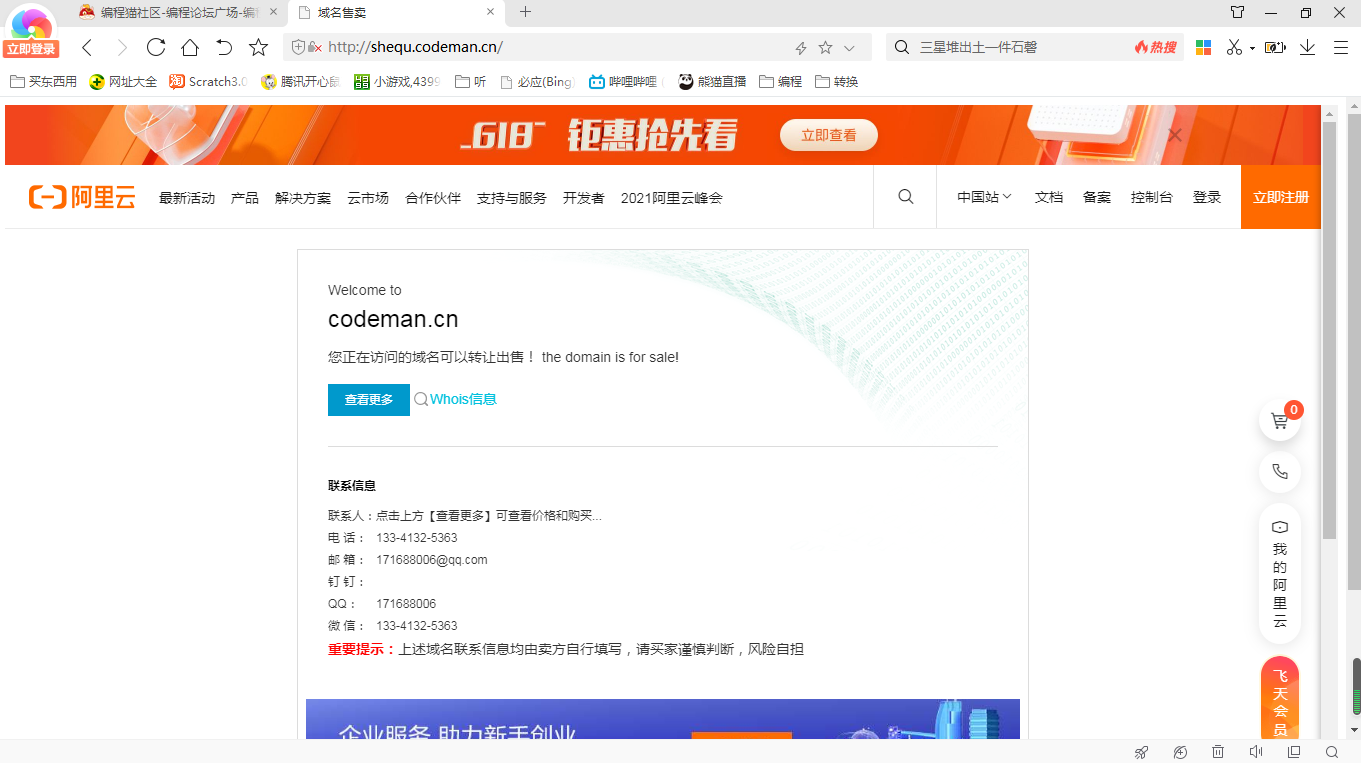The image size is (1361, 763).
Task: Open the 小游戏,4399 bookmark
Action: pos(396,82)
